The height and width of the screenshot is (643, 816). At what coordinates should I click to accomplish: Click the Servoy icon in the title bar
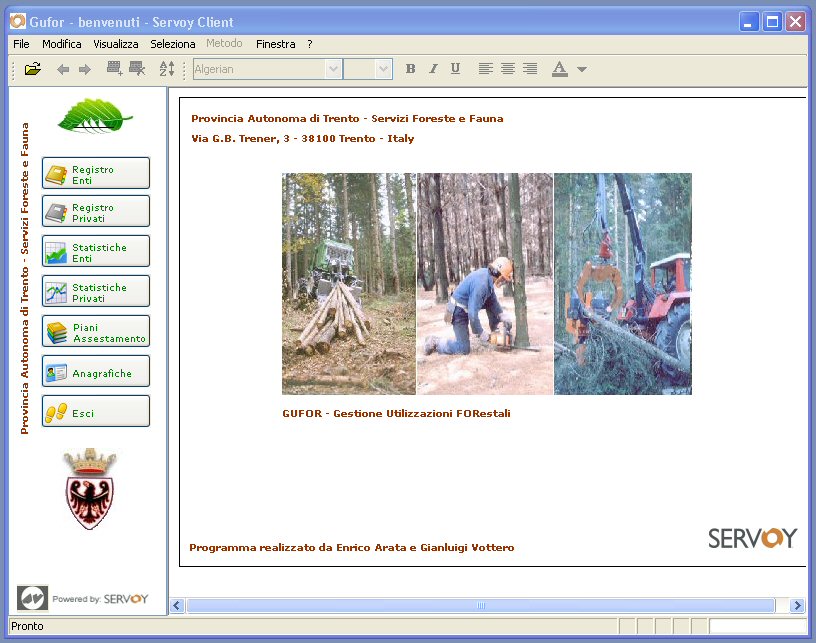(x=18, y=22)
